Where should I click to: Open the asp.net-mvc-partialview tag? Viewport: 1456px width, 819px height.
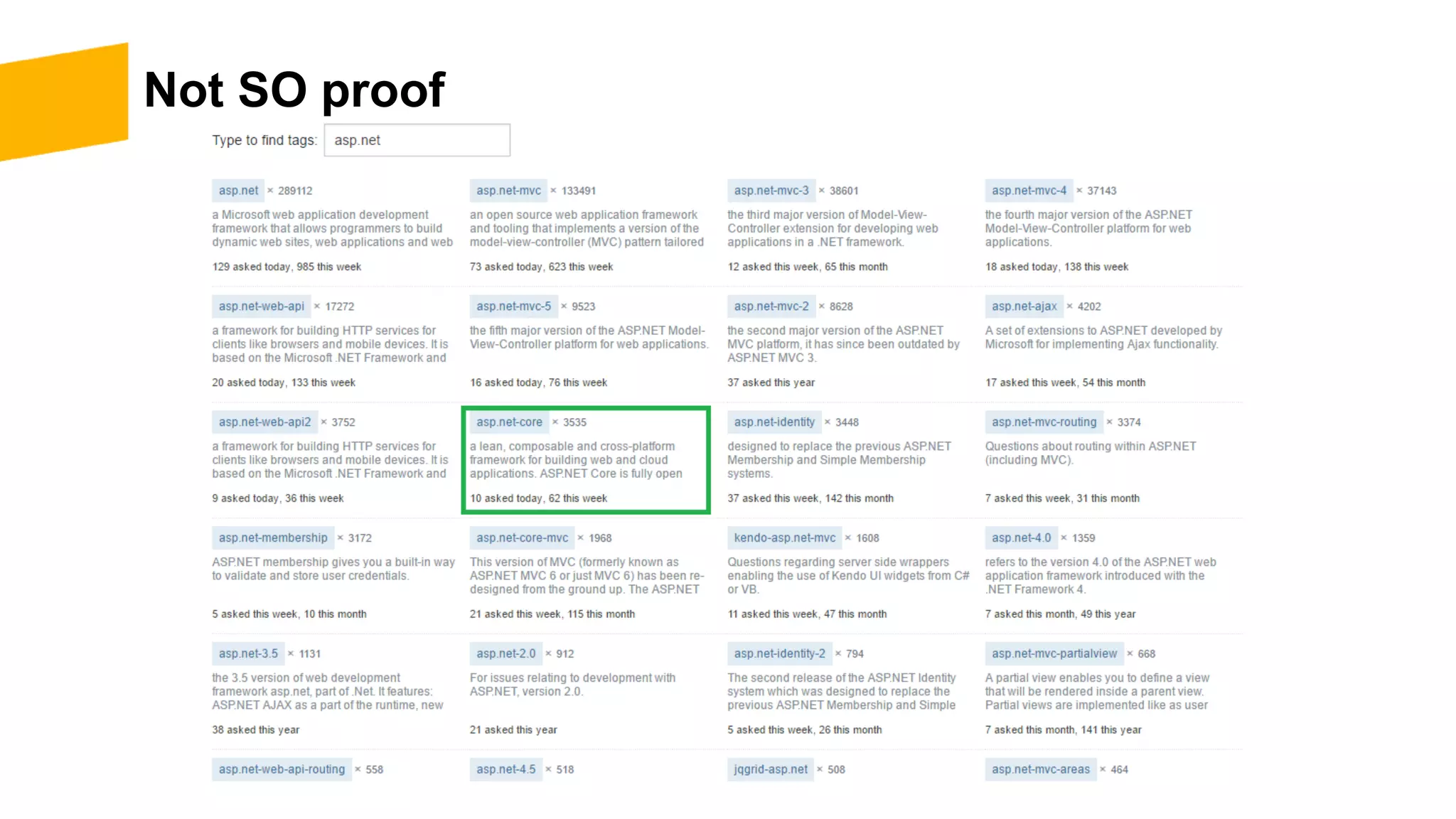1054,654
